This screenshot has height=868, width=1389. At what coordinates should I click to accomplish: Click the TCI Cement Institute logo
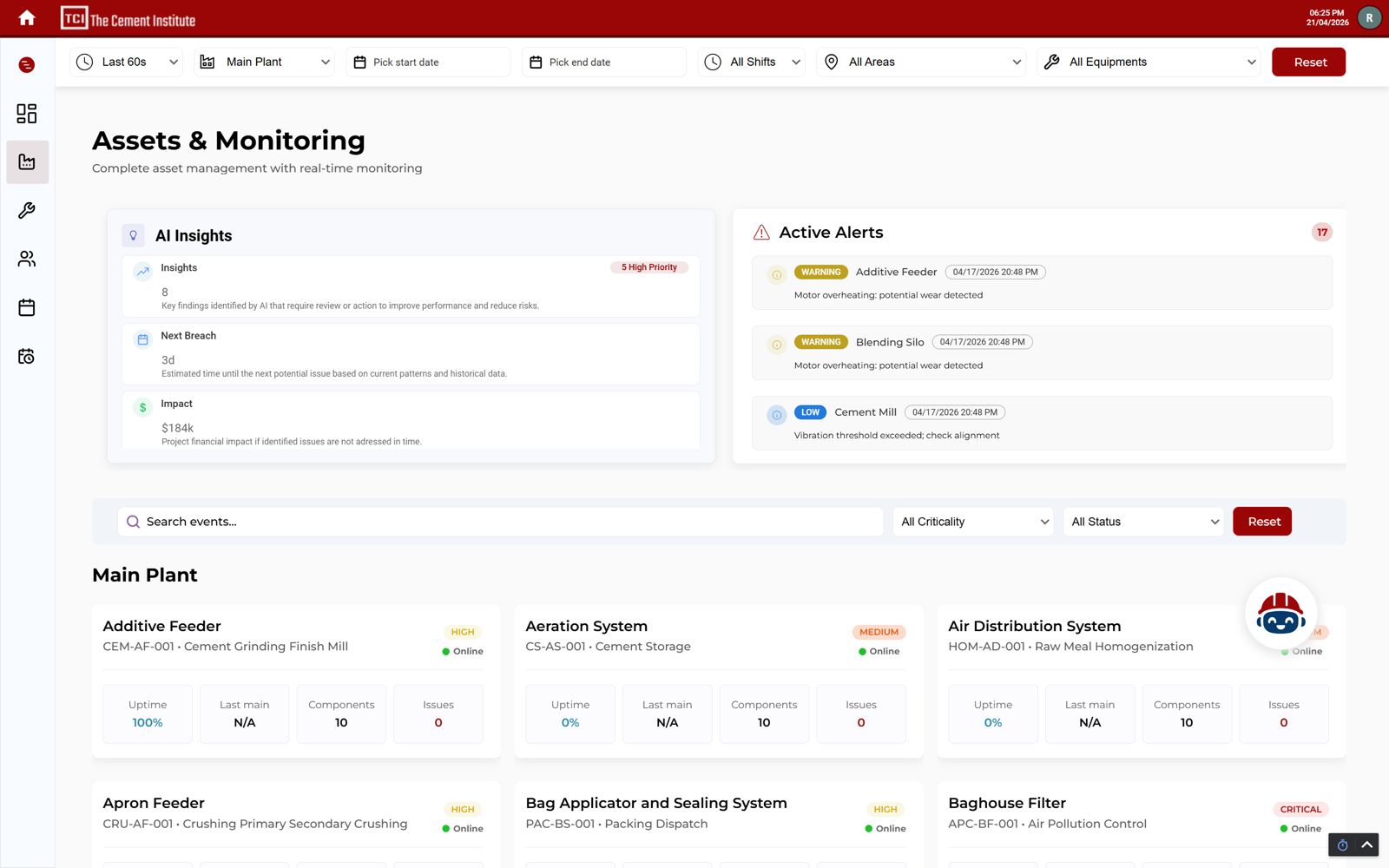click(128, 18)
